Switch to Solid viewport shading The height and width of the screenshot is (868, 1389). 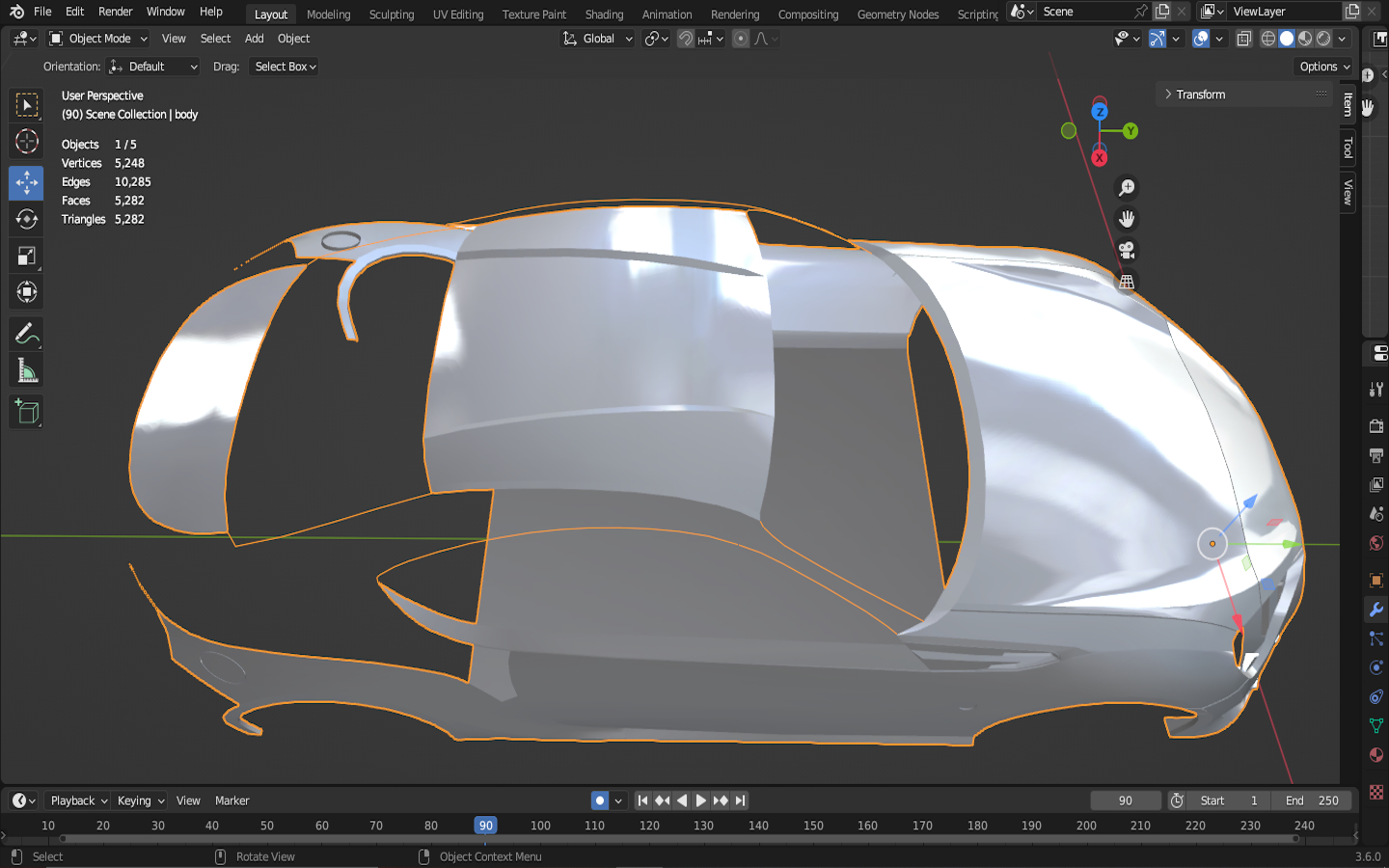(x=1287, y=39)
